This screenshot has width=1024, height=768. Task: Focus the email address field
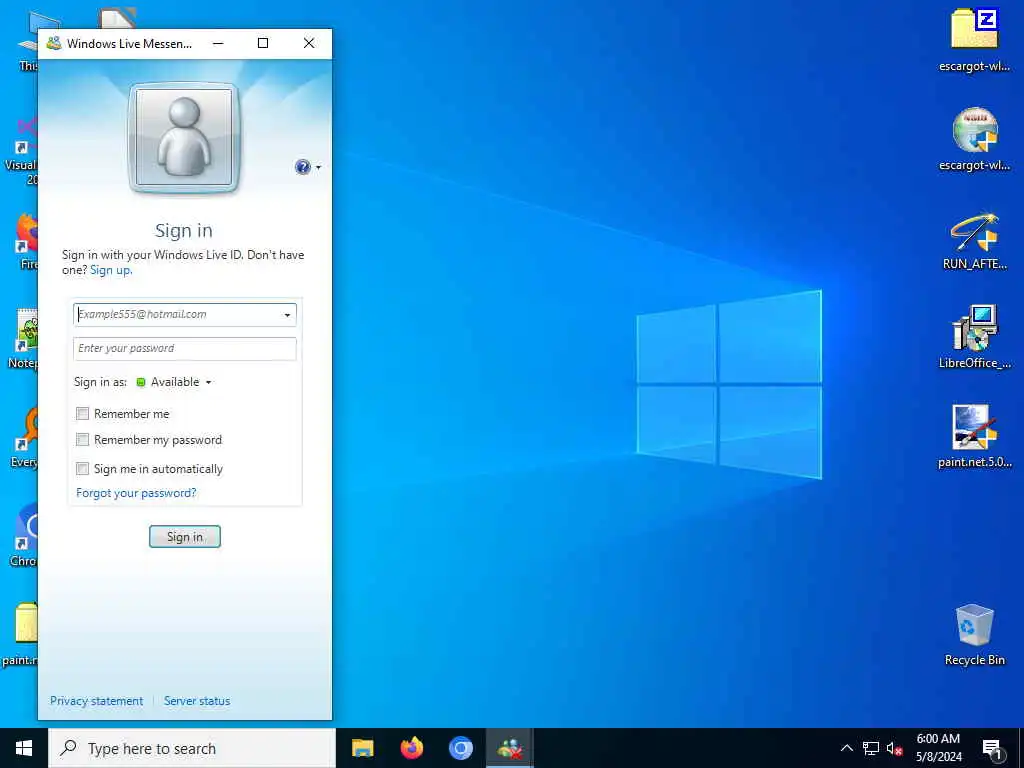coord(185,315)
